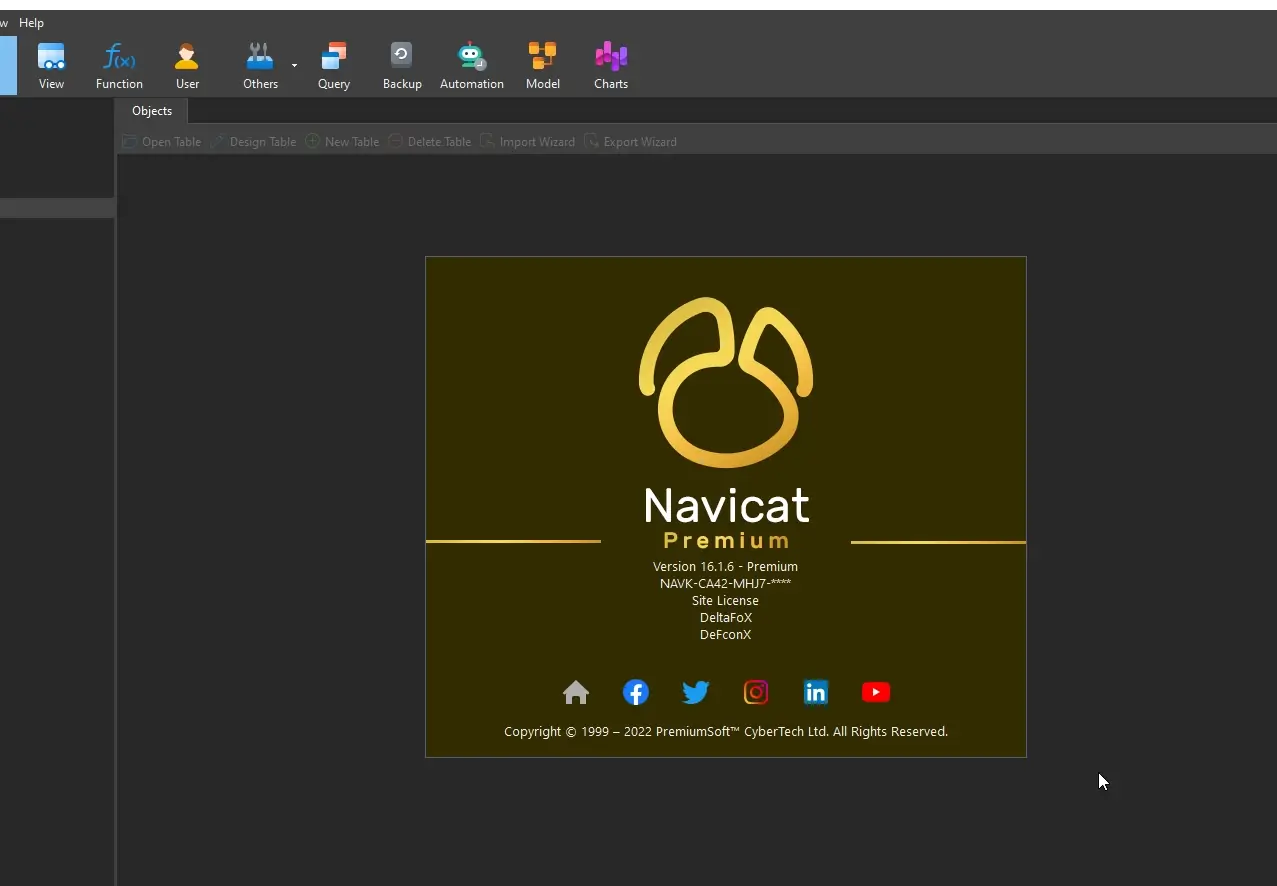Image resolution: width=1277 pixels, height=886 pixels.
Task: Click the Design Table button
Action: click(253, 142)
